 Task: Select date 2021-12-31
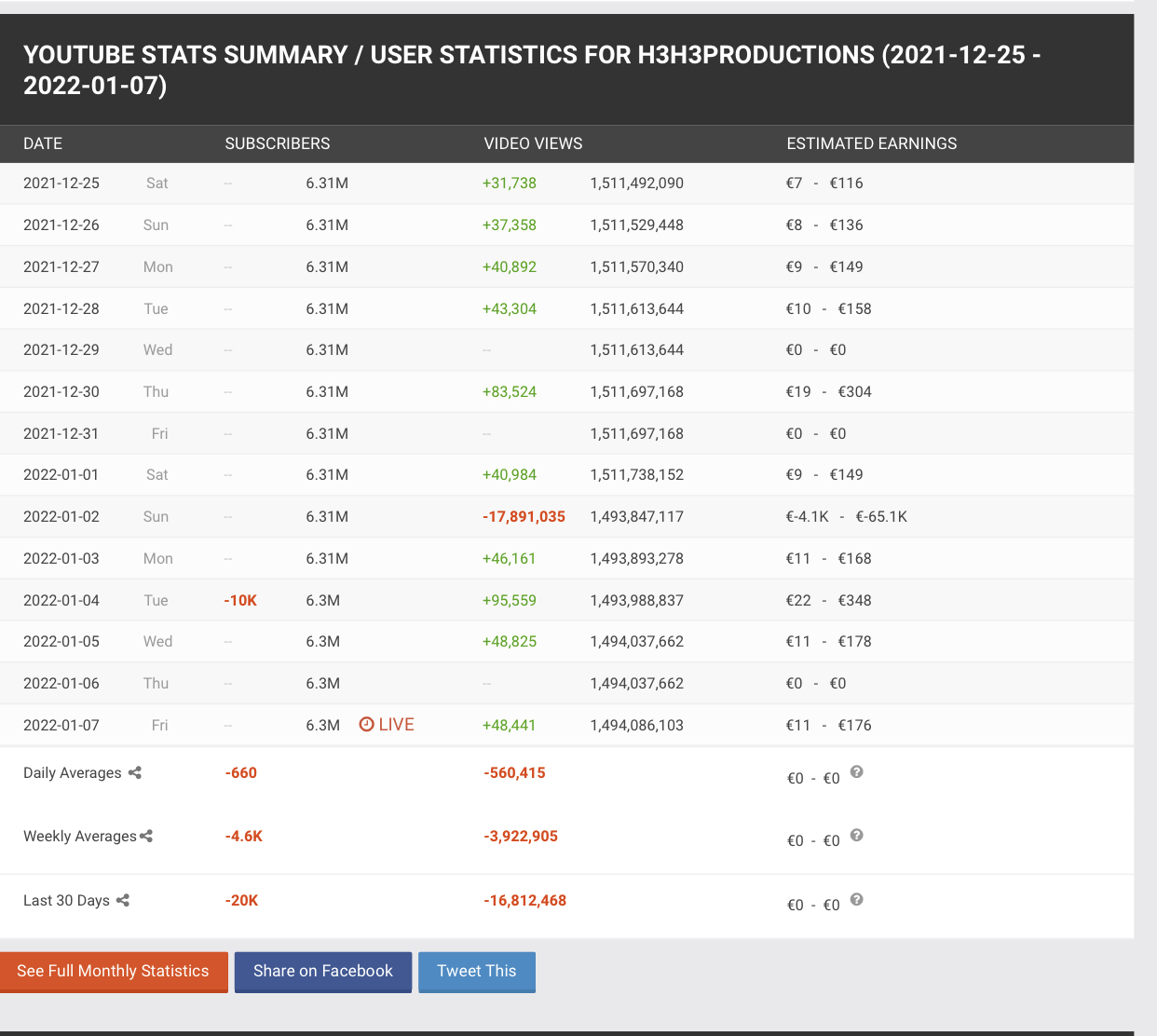pos(61,434)
